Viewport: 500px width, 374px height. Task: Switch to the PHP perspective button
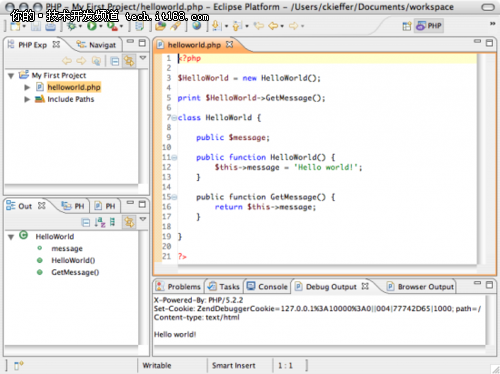point(429,26)
